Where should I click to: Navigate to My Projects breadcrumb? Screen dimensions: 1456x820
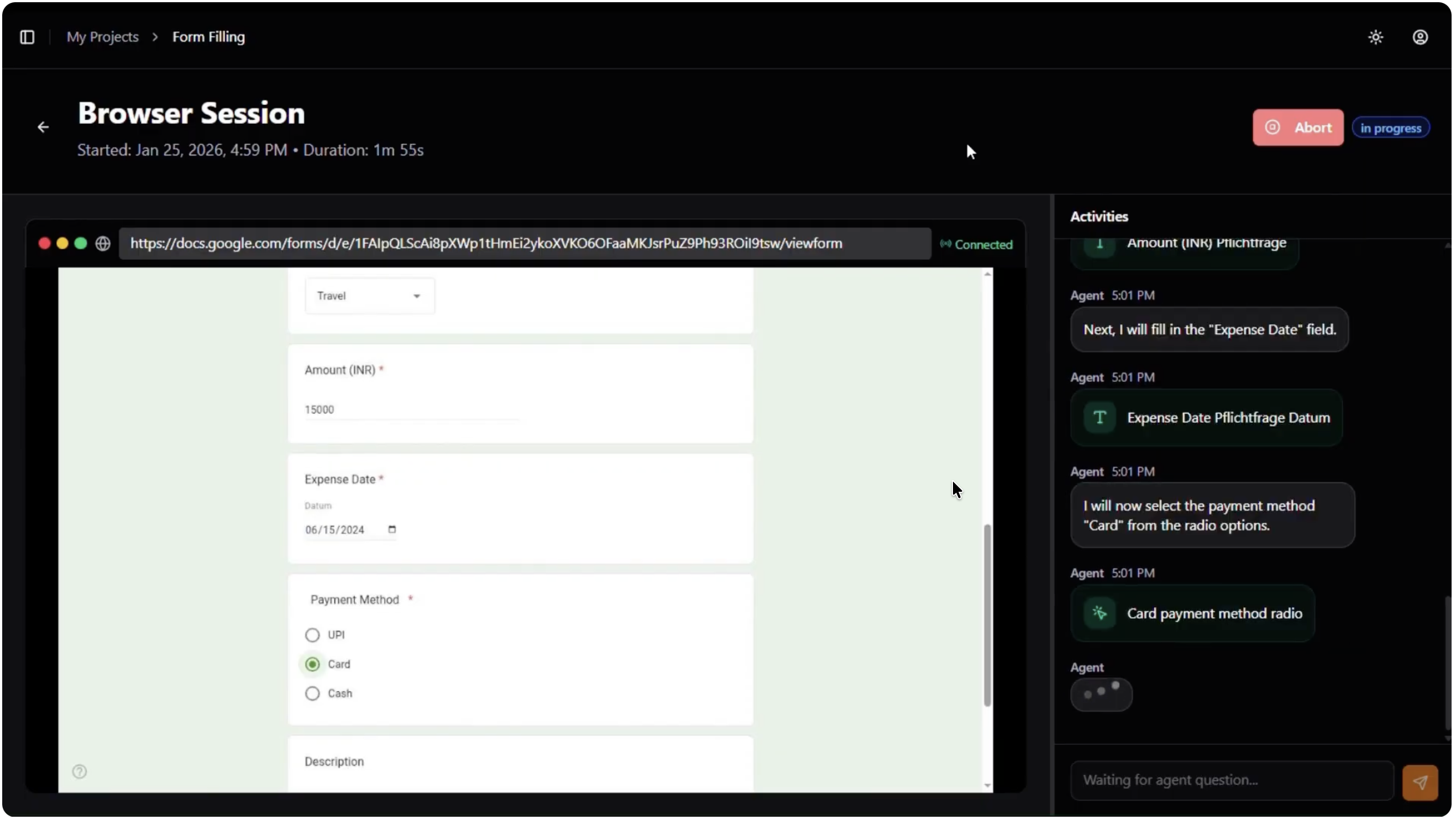[102, 36]
